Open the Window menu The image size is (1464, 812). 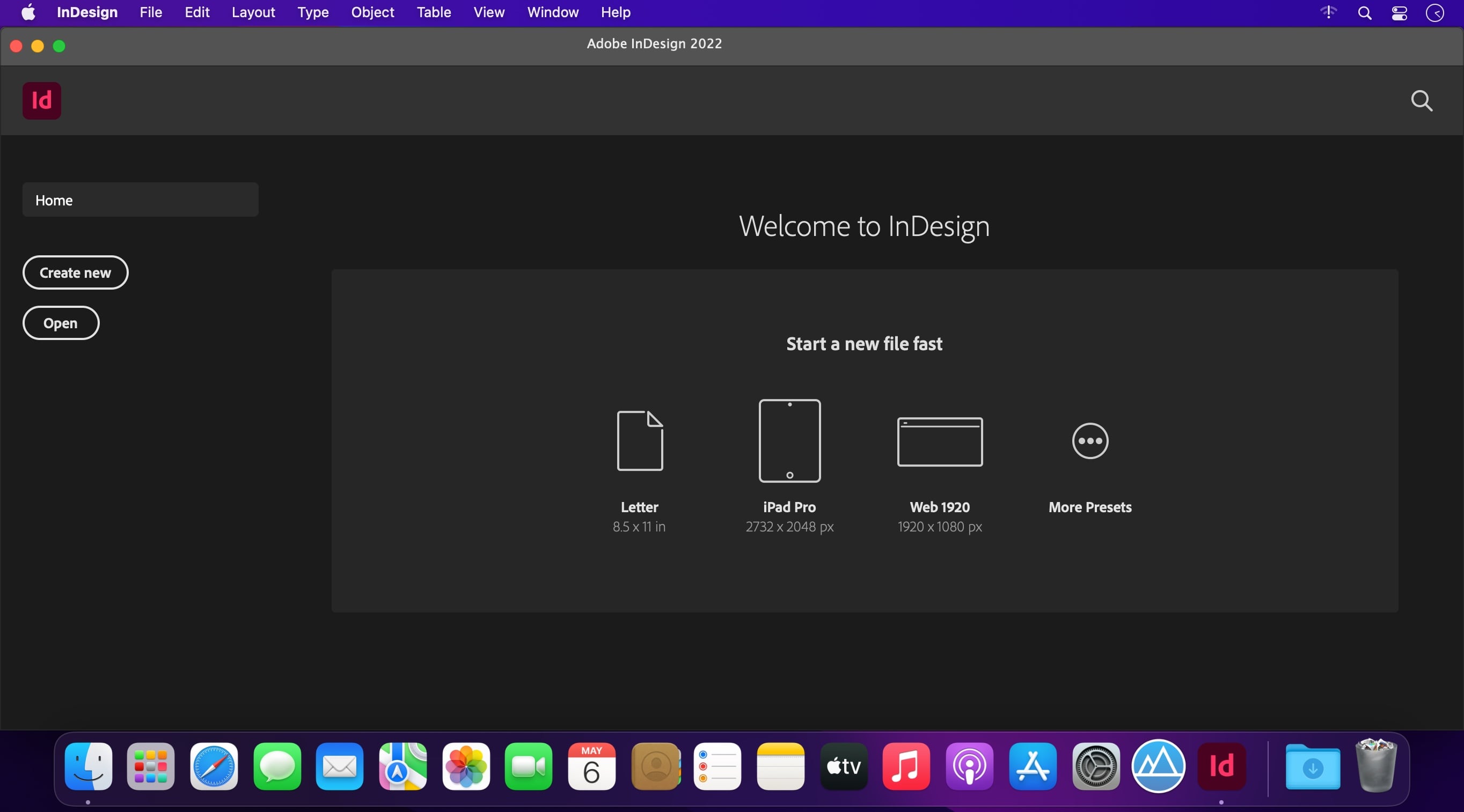coord(552,12)
